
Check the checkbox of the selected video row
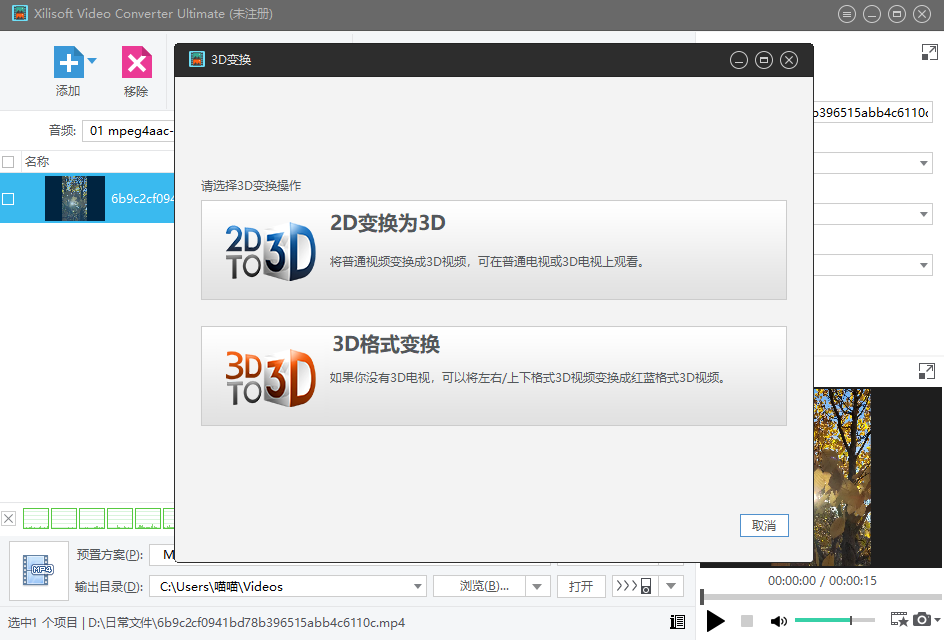pyautogui.click(x=9, y=199)
